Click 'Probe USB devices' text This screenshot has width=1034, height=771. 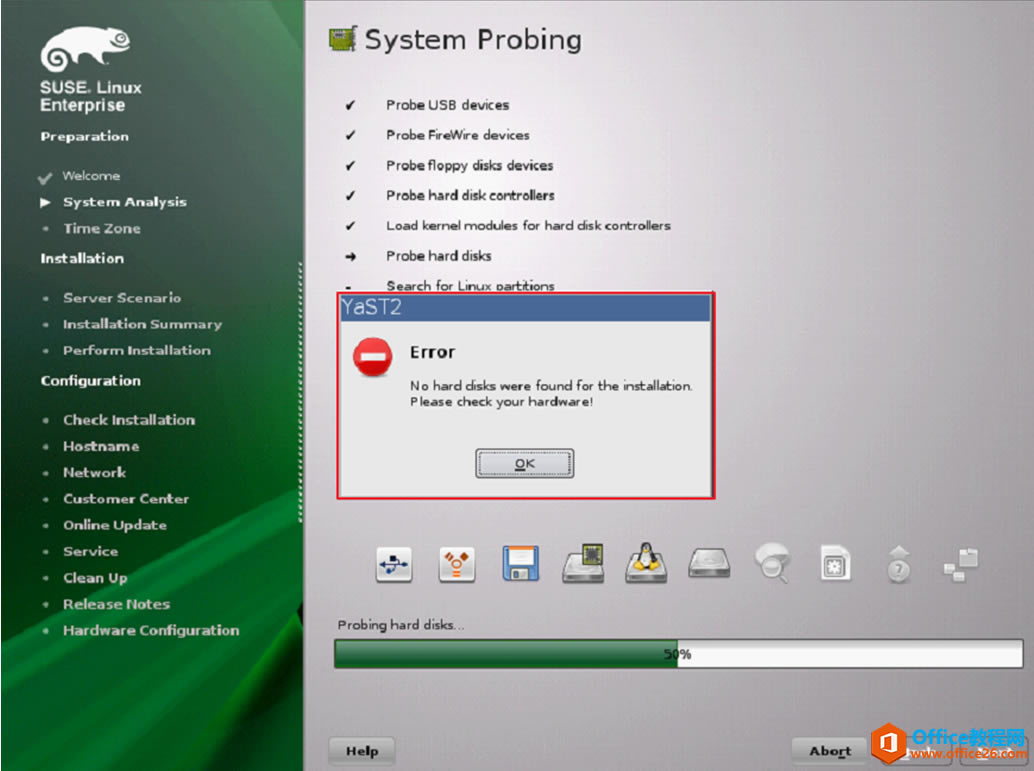pyautogui.click(x=448, y=105)
